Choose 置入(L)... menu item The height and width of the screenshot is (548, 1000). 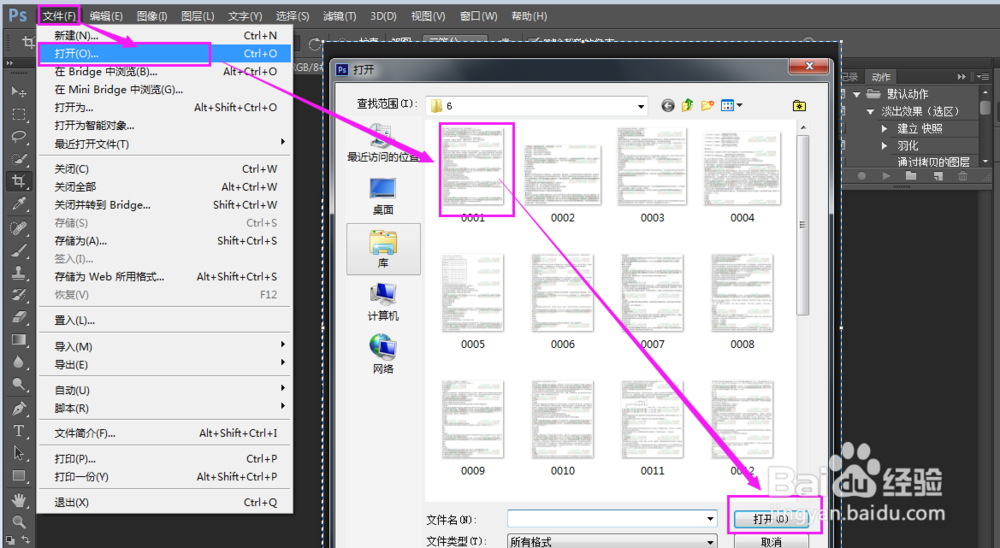(x=165, y=321)
